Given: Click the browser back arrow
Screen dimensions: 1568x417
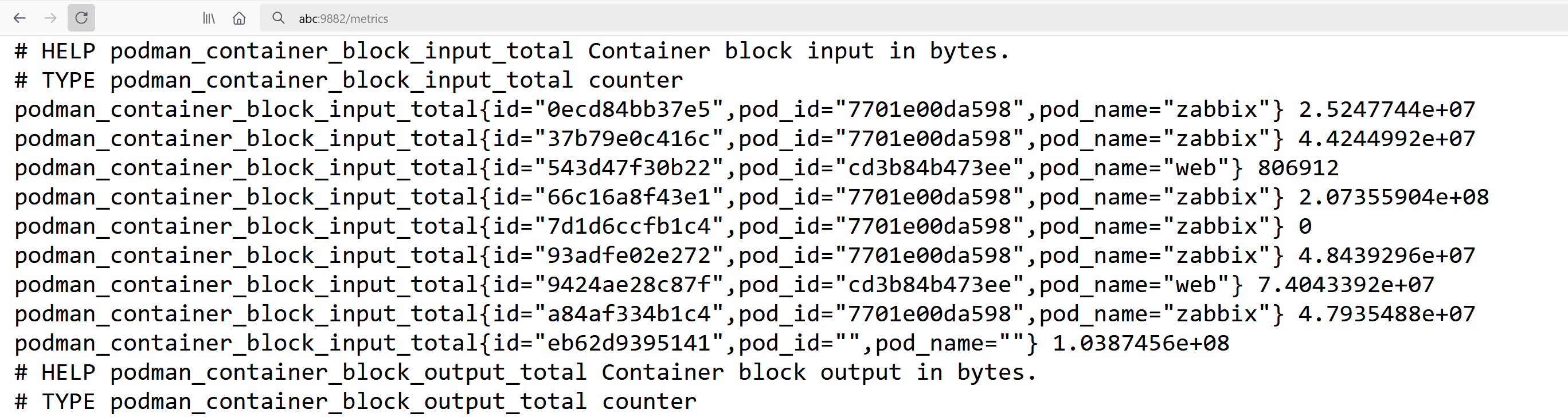Looking at the screenshot, I should [x=19, y=18].
